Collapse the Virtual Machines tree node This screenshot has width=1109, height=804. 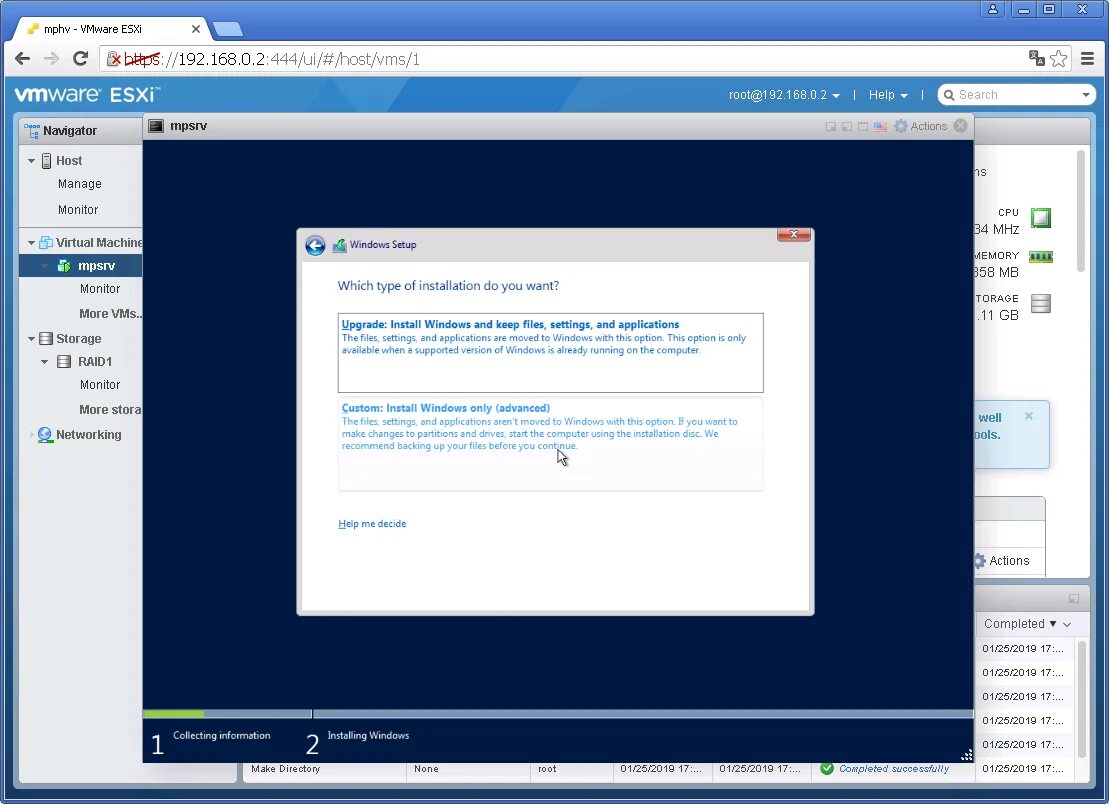click(x=31, y=243)
